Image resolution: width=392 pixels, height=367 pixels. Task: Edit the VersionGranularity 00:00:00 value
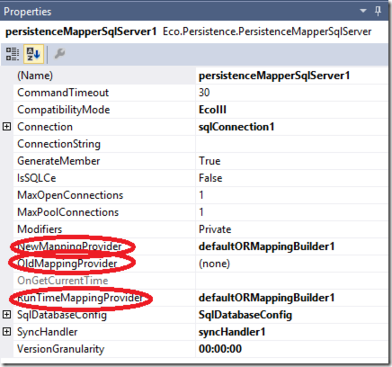[220, 349]
